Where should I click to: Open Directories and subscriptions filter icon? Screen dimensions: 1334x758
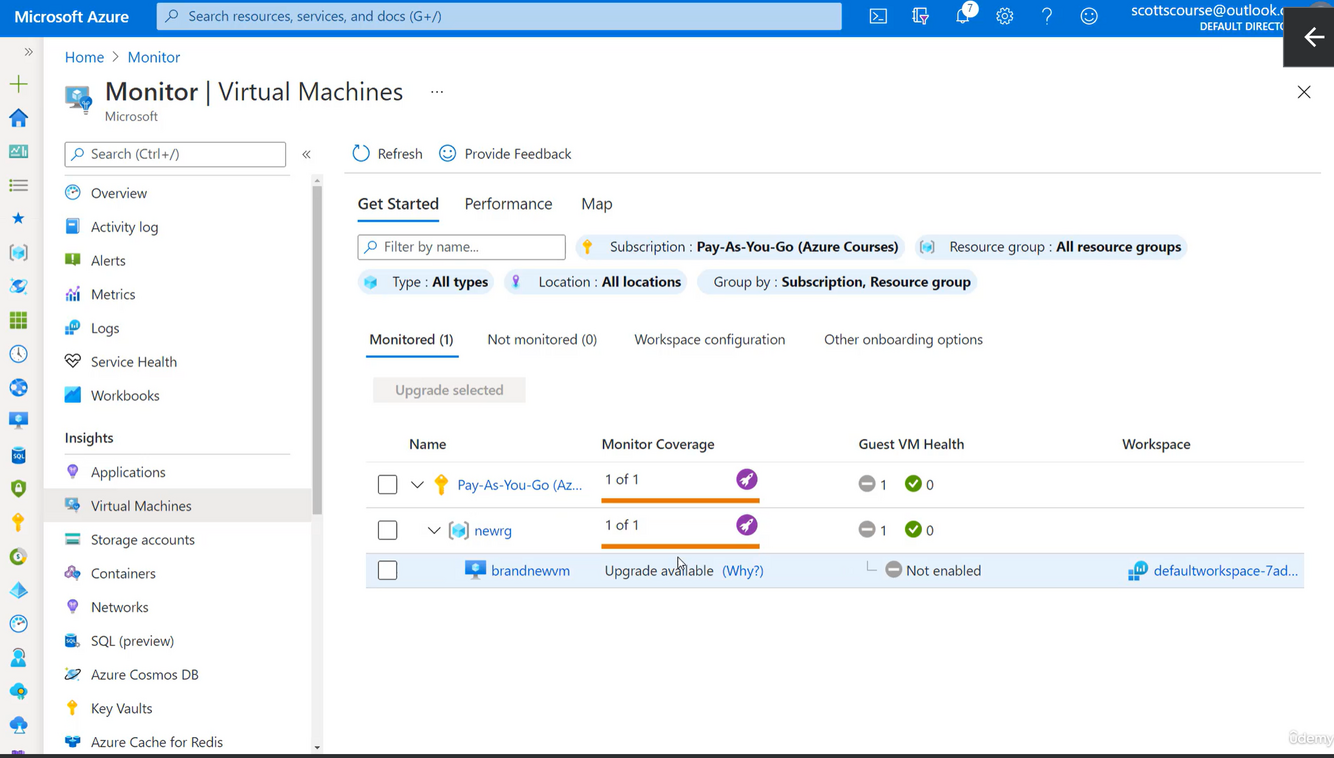tap(920, 16)
